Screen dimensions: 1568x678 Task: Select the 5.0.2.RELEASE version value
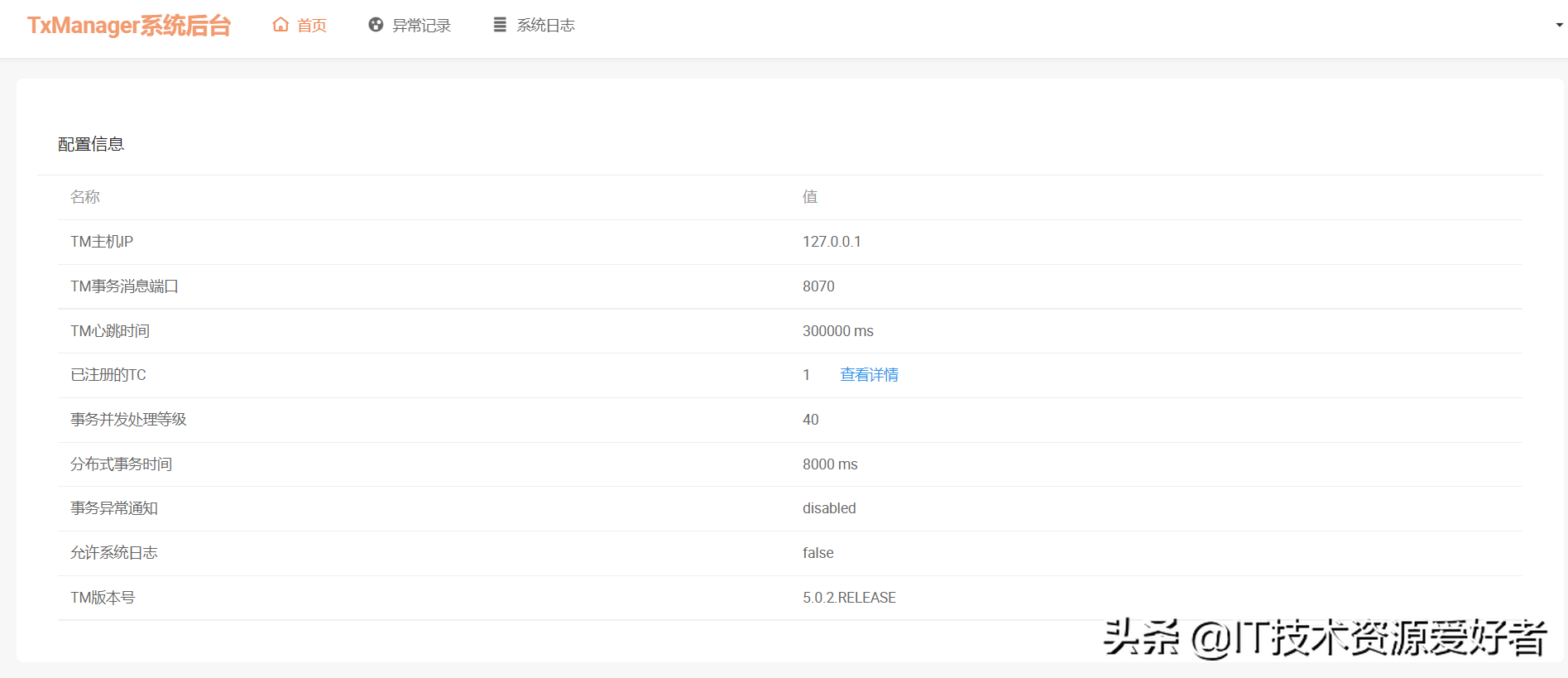849,598
